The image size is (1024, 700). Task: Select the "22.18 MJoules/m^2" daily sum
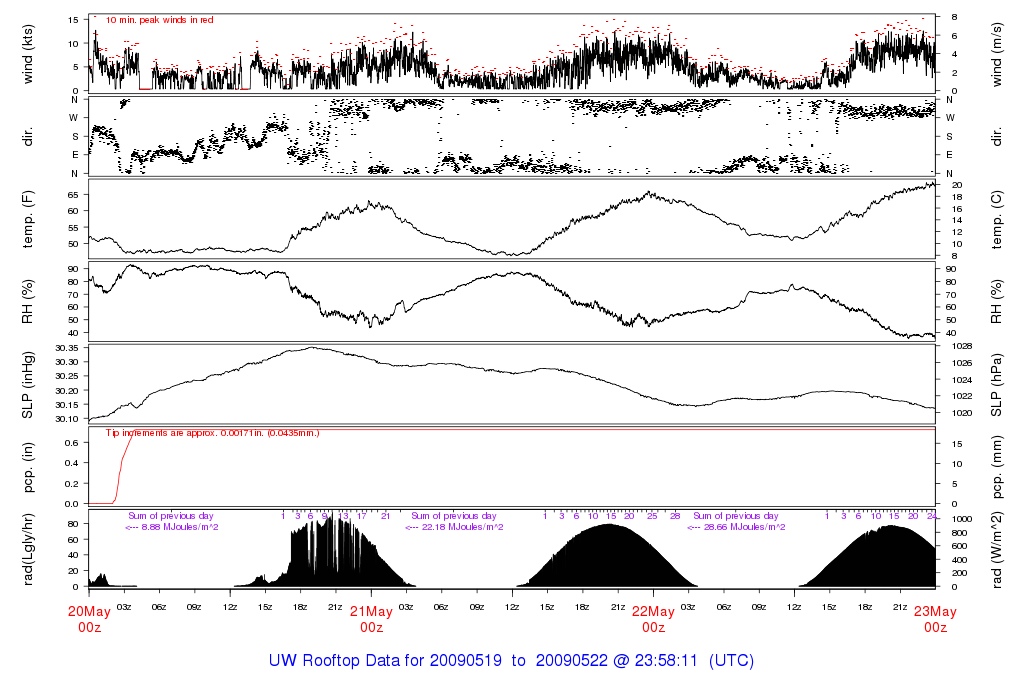(462, 527)
